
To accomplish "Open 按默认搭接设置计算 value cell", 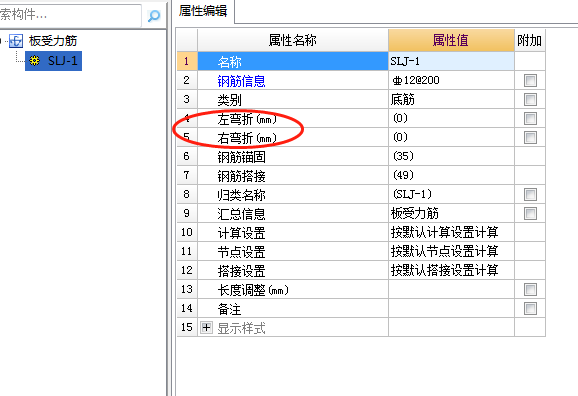I will [451, 270].
